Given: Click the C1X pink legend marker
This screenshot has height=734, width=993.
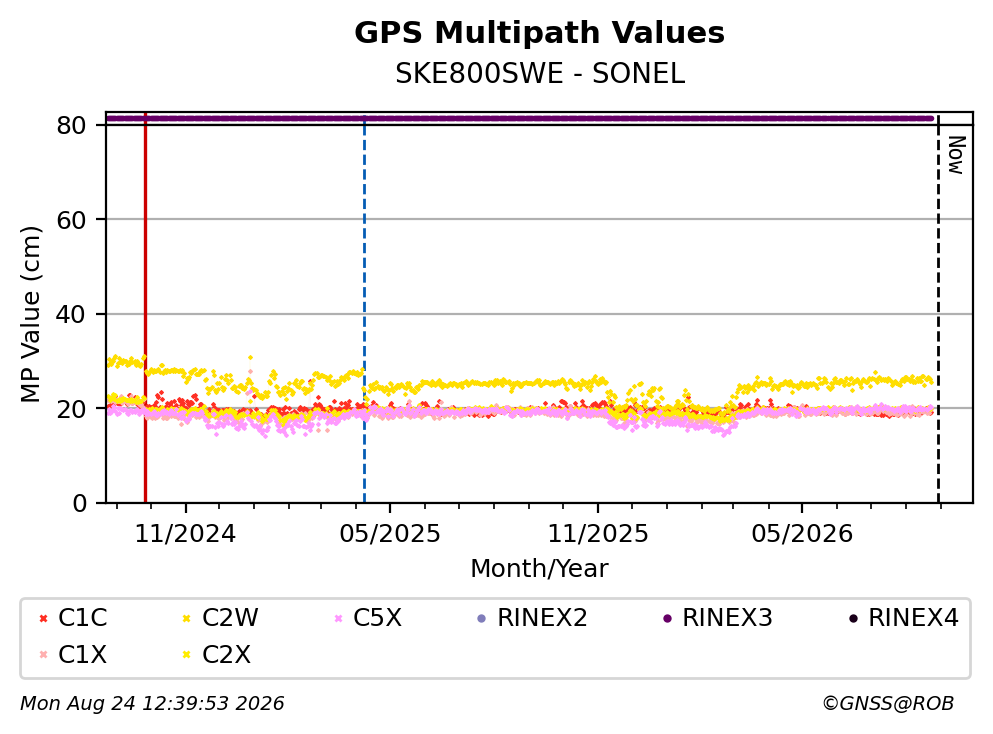Looking at the screenshot, I should pos(43,654).
